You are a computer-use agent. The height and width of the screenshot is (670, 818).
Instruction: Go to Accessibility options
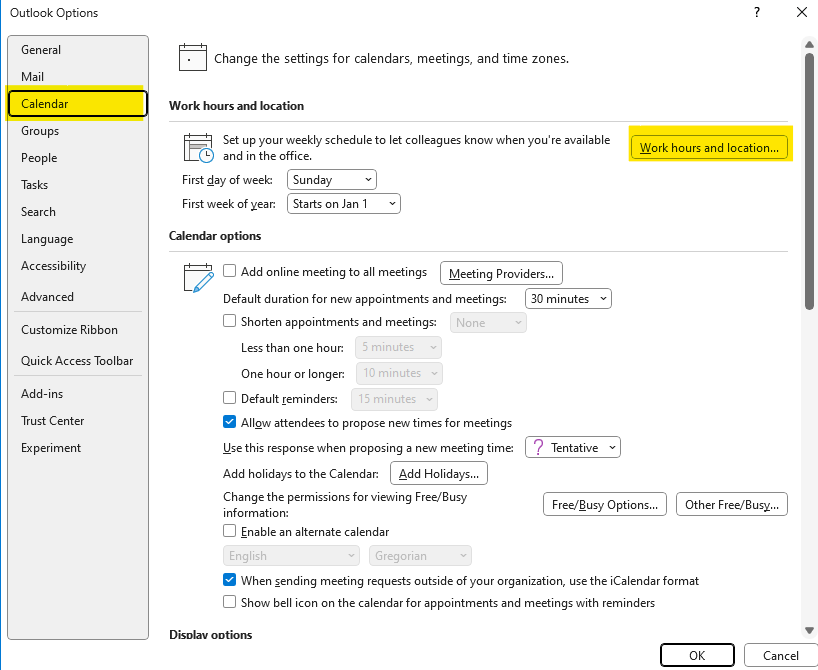coord(77,266)
